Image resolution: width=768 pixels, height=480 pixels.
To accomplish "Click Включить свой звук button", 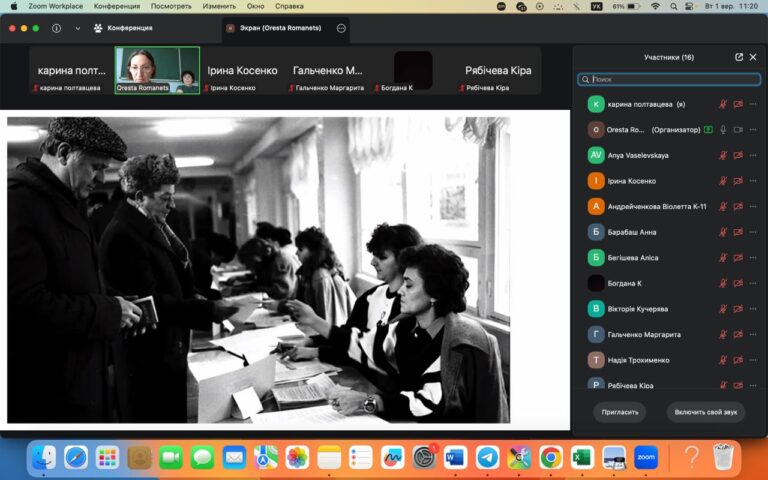I will point(705,412).
